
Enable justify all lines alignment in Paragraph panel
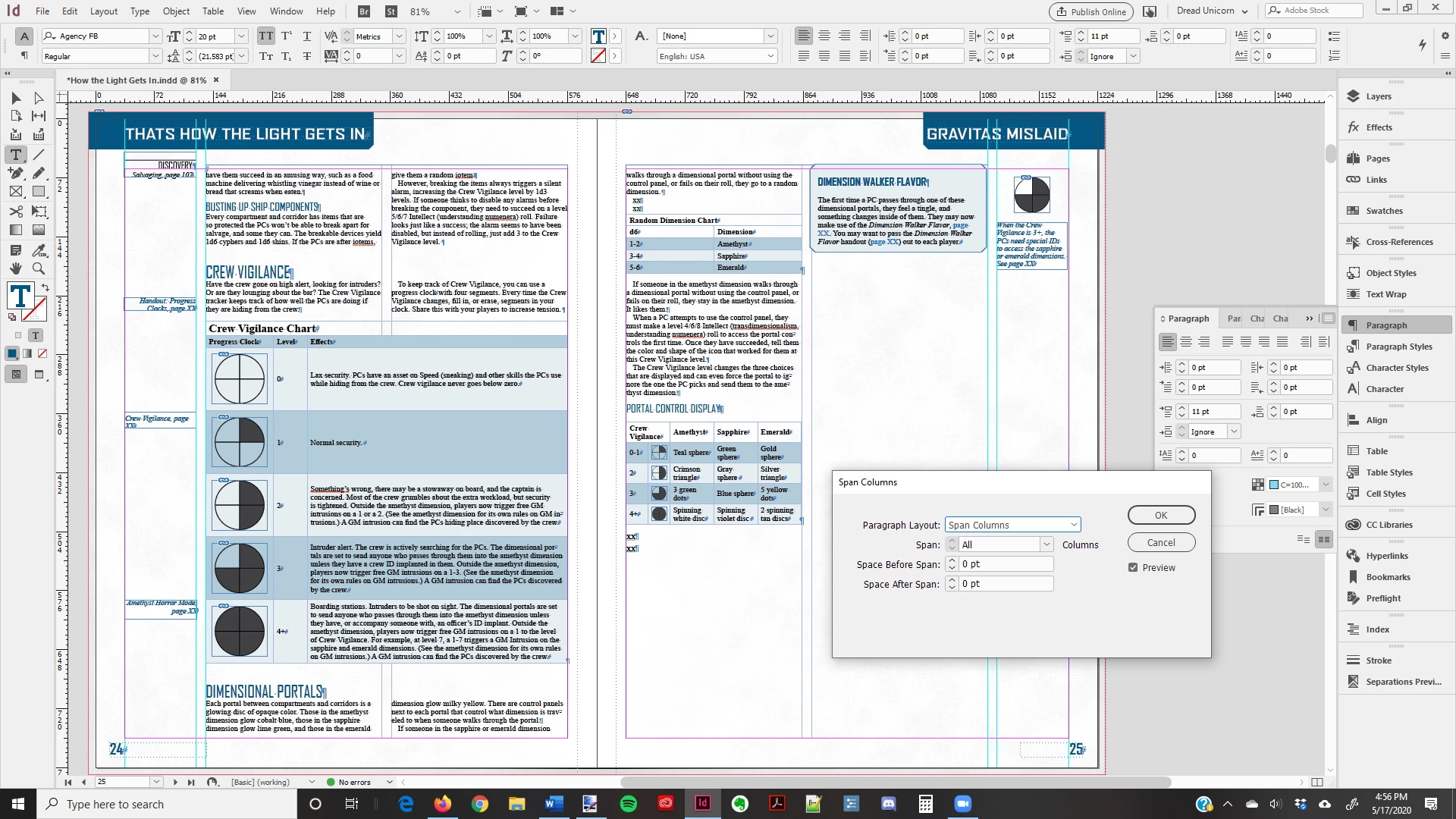(x=1282, y=342)
